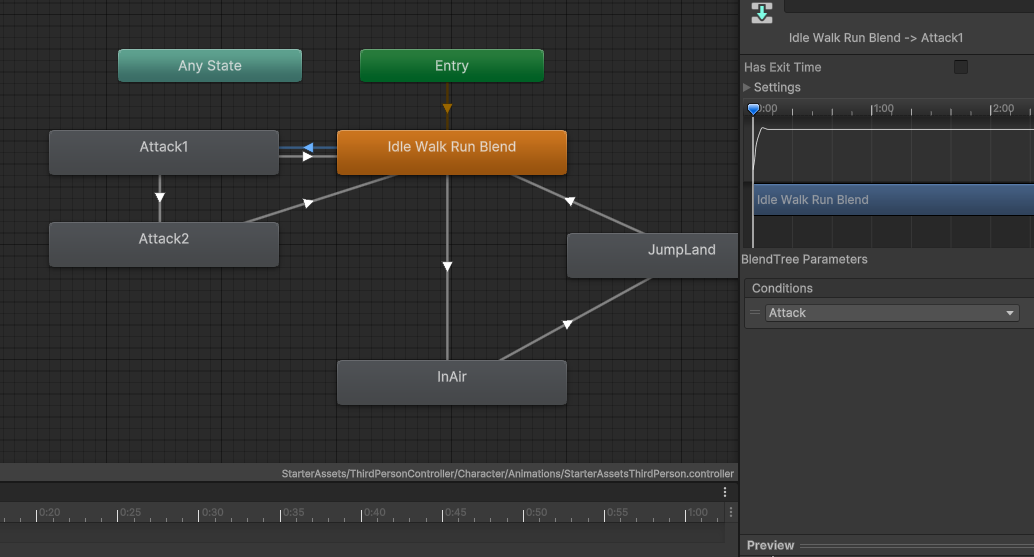
Task: Expand the Settings foldout
Action: point(746,87)
